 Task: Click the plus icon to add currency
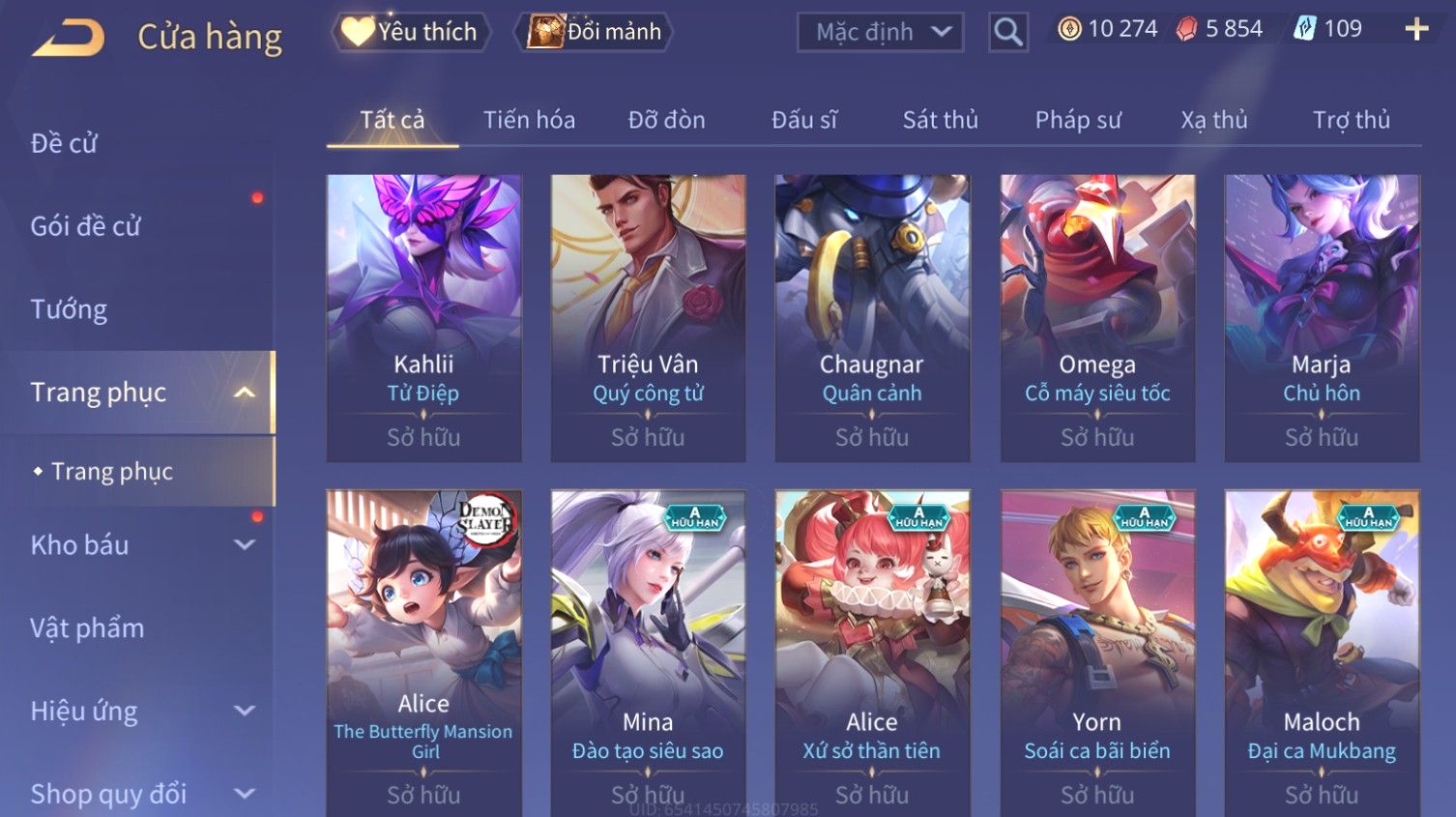pyautogui.click(x=1416, y=29)
